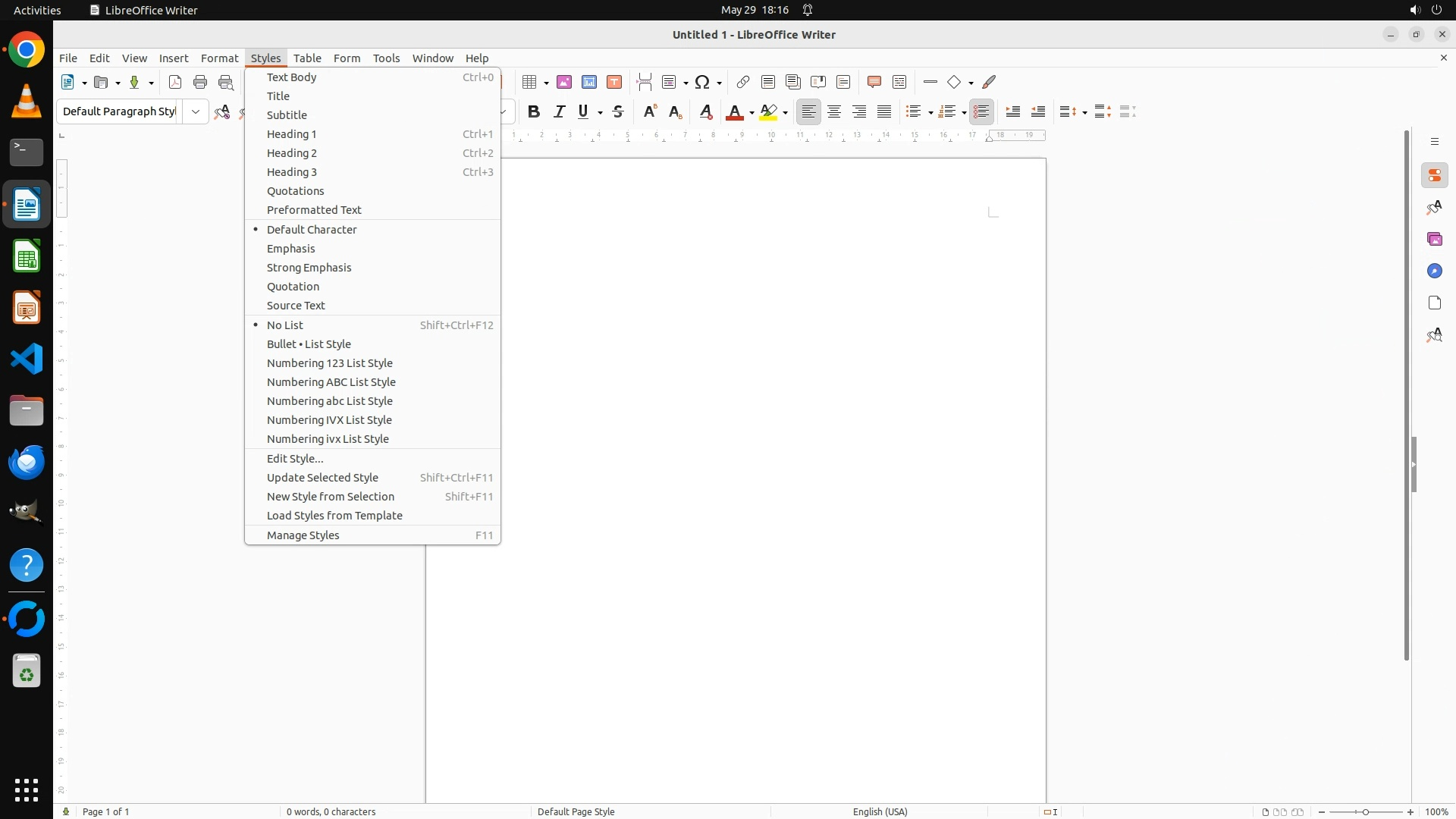The width and height of the screenshot is (1456, 819).
Task: Click the Insert Special Character omega icon
Action: click(x=702, y=82)
